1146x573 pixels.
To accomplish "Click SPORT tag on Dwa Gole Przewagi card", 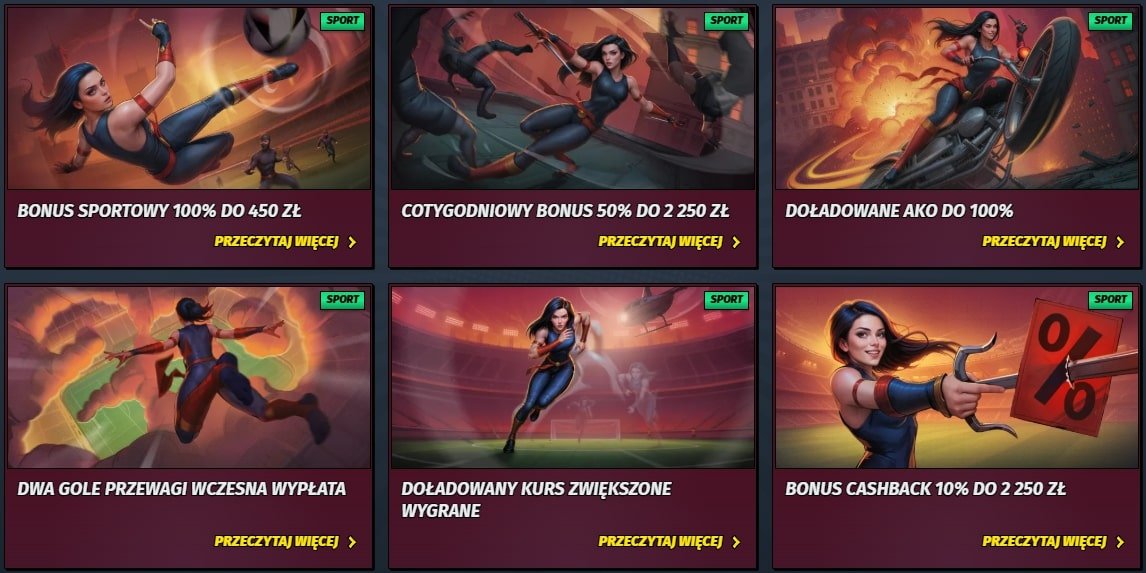I will click(x=342, y=299).
